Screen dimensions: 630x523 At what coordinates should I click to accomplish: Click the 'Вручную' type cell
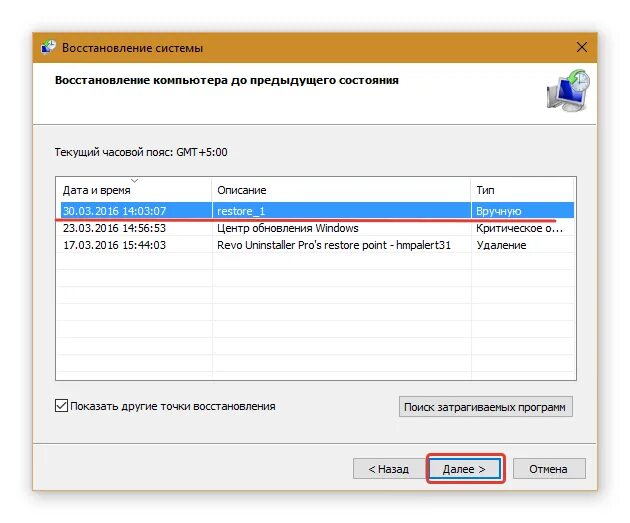coord(499,211)
